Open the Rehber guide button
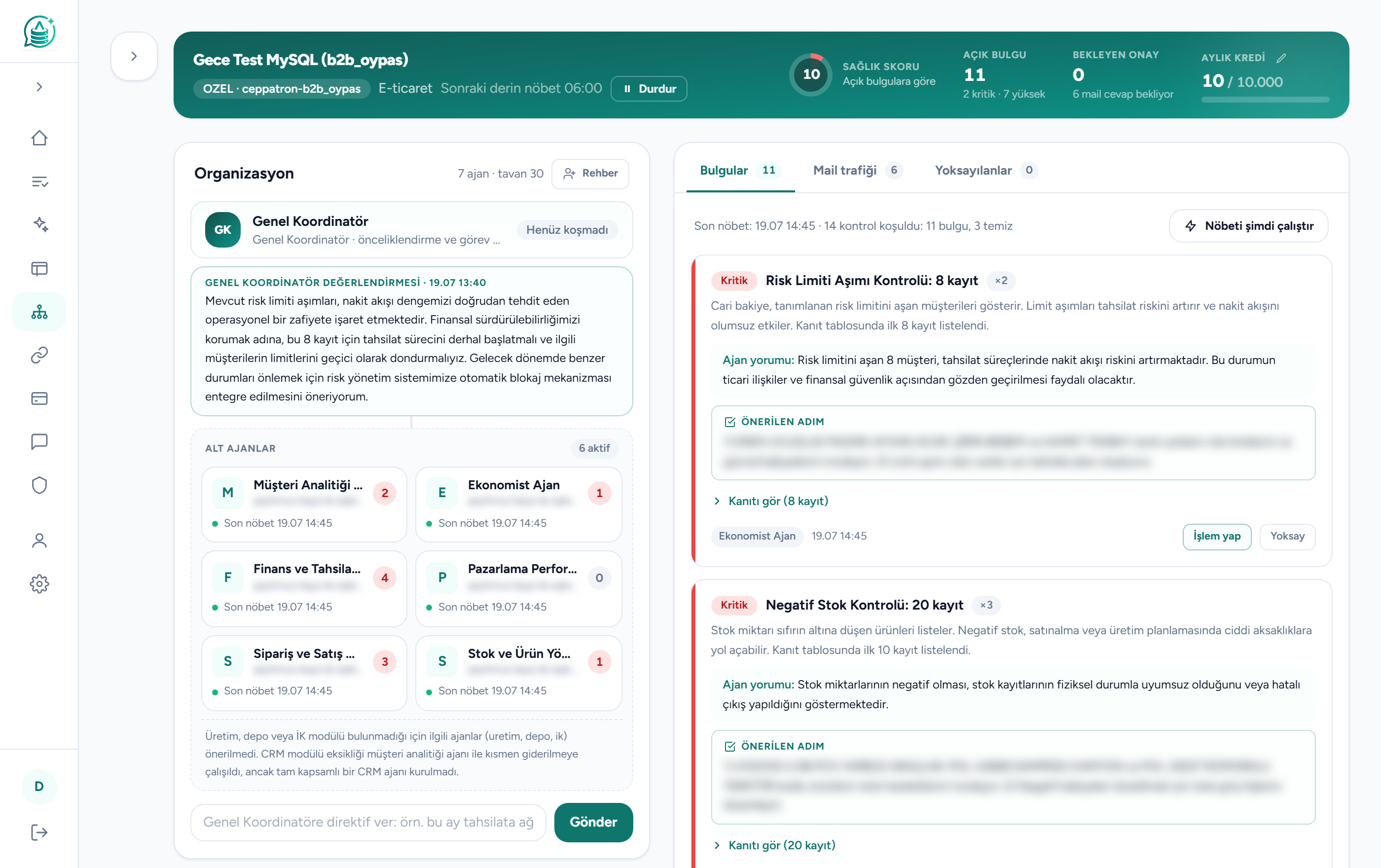 click(590, 174)
